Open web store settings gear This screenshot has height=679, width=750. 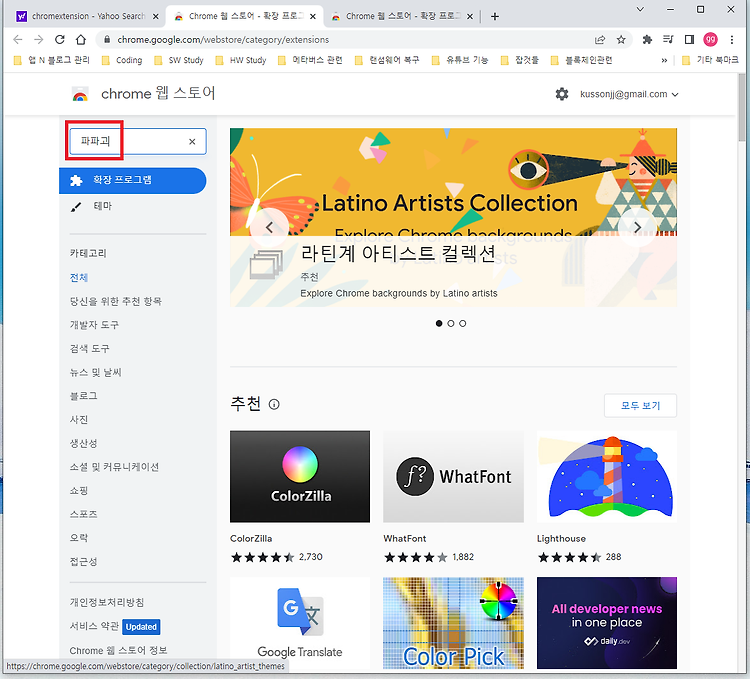pyautogui.click(x=562, y=94)
